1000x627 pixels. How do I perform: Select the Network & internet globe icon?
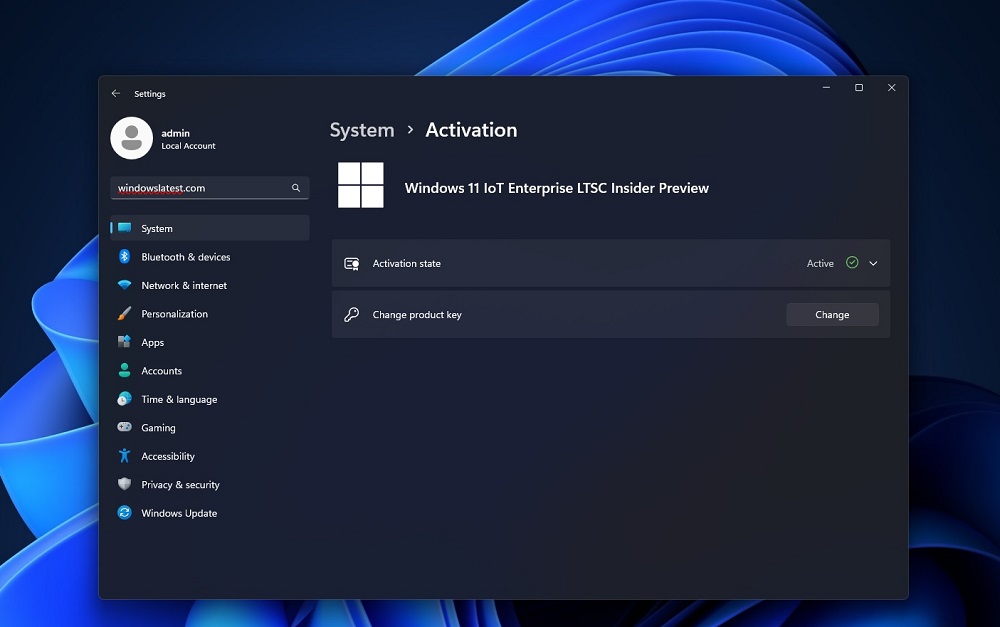(123, 285)
